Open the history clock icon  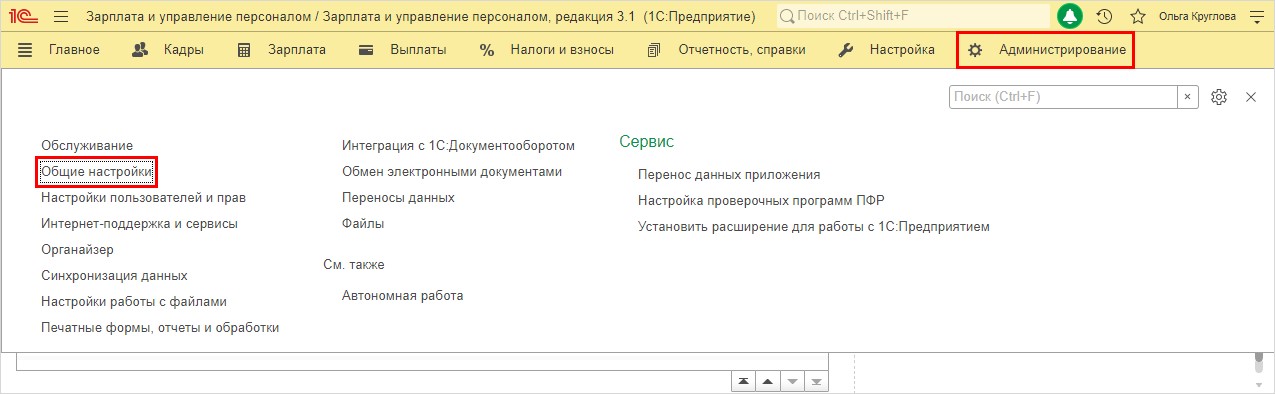[1105, 17]
